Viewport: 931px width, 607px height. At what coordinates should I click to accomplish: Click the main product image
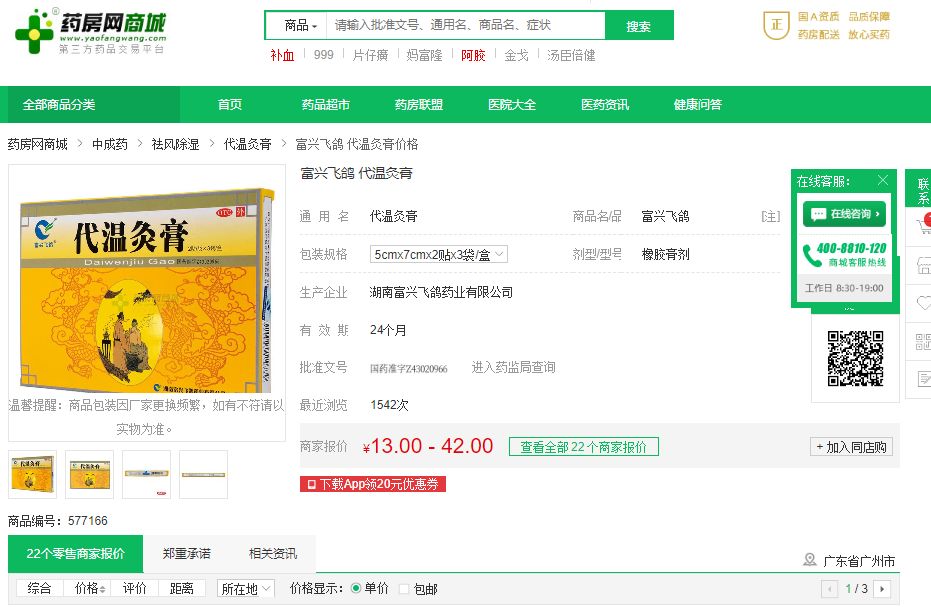[147, 290]
